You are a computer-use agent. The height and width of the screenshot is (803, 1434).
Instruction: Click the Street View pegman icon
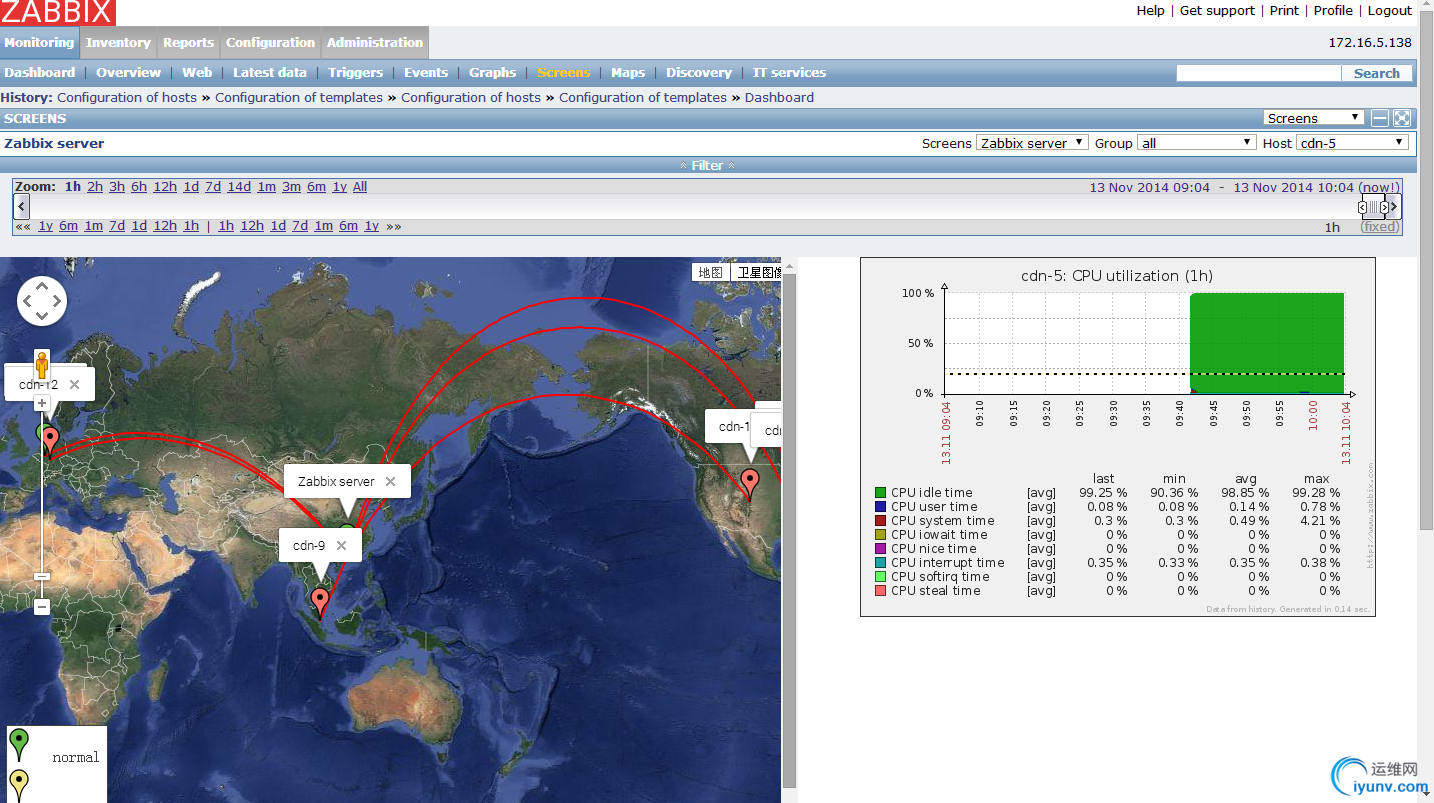point(42,362)
